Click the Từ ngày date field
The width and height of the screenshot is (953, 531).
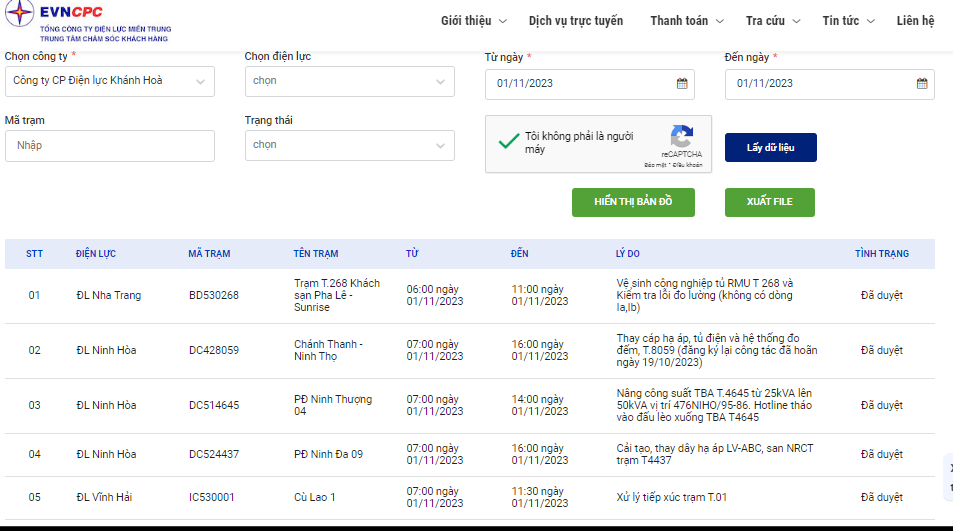[x=590, y=84]
